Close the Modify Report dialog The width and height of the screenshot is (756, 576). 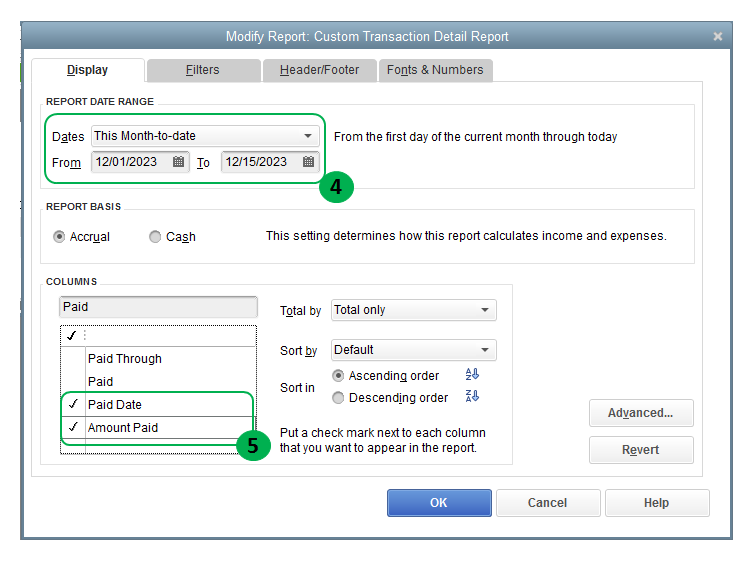[717, 37]
